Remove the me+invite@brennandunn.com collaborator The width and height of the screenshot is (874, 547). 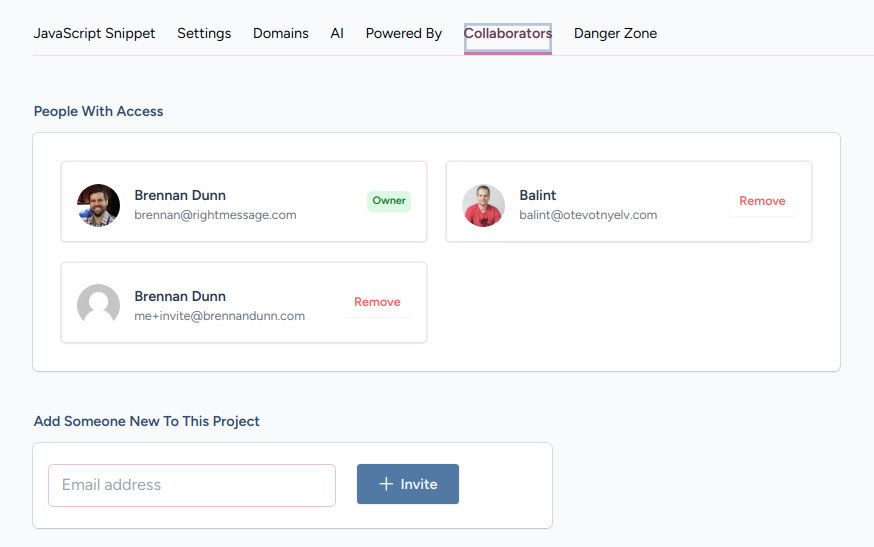coord(377,302)
